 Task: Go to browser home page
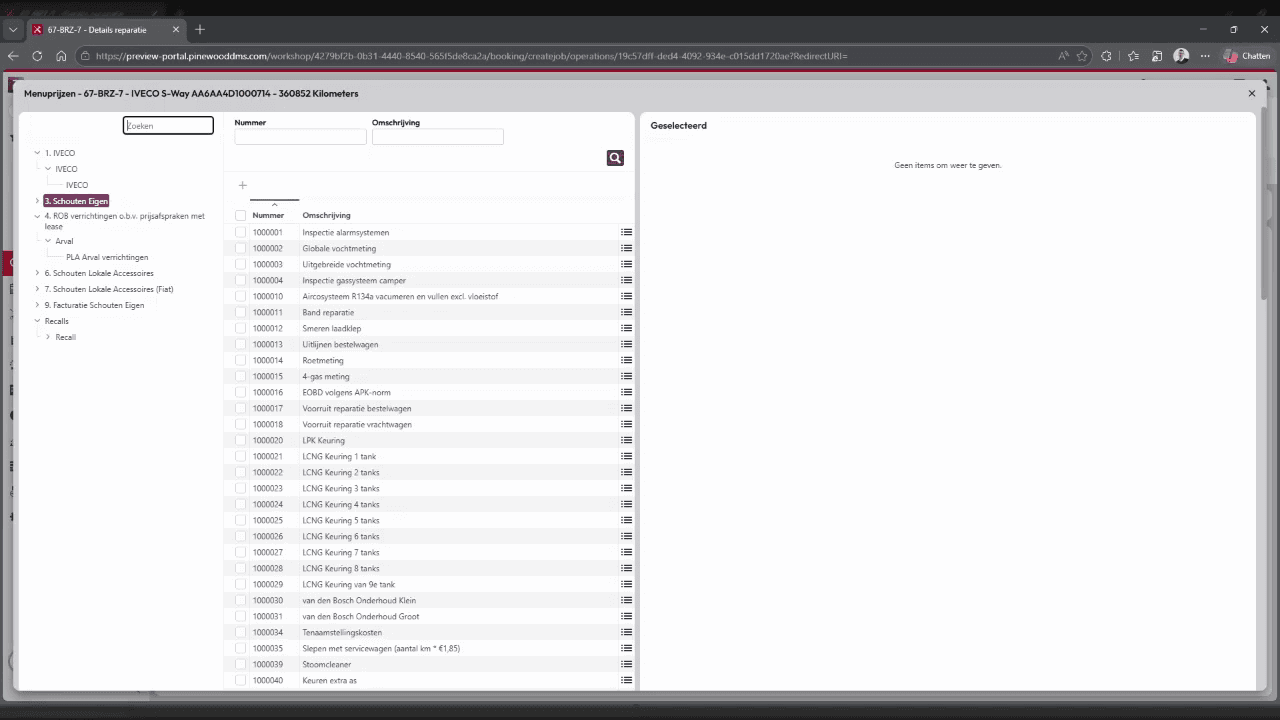click(x=61, y=56)
